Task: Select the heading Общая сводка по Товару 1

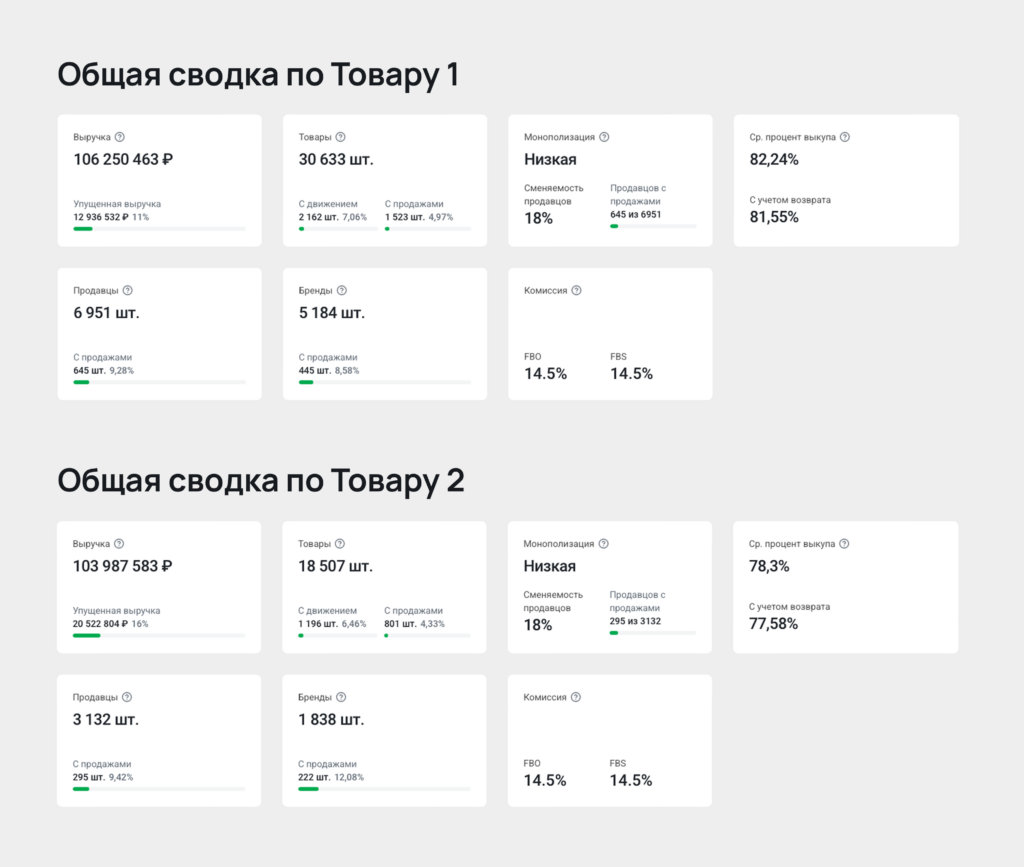Action: coord(260,74)
